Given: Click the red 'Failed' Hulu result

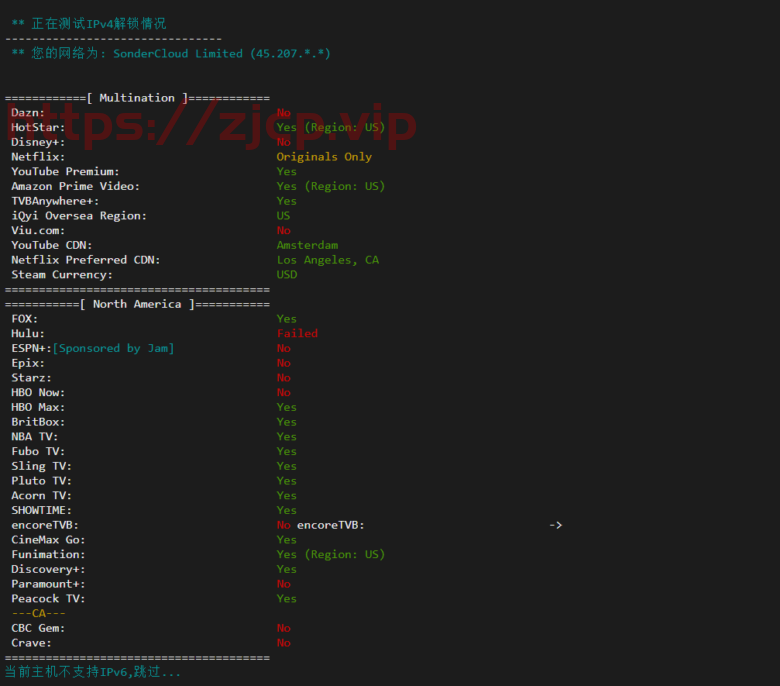Looking at the screenshot, I should 297,333.
